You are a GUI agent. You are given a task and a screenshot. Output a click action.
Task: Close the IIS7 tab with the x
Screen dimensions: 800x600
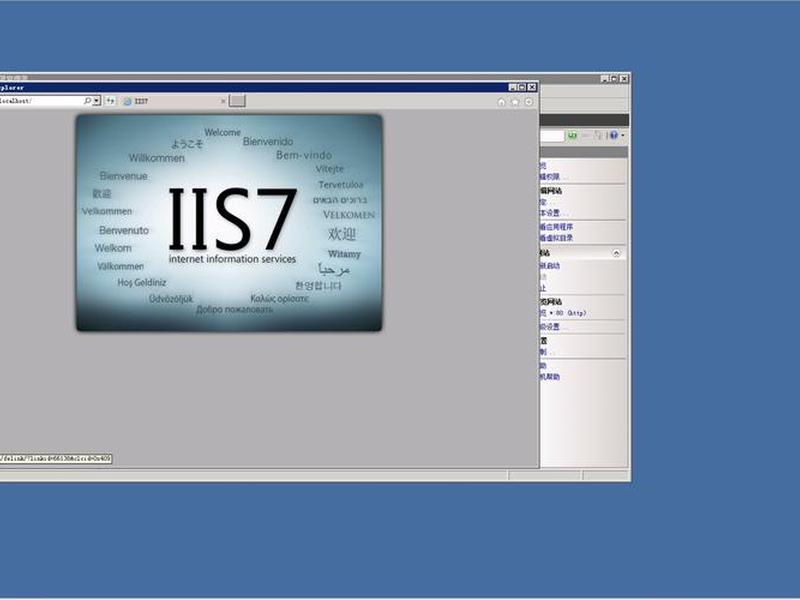[x=223, y=101]
